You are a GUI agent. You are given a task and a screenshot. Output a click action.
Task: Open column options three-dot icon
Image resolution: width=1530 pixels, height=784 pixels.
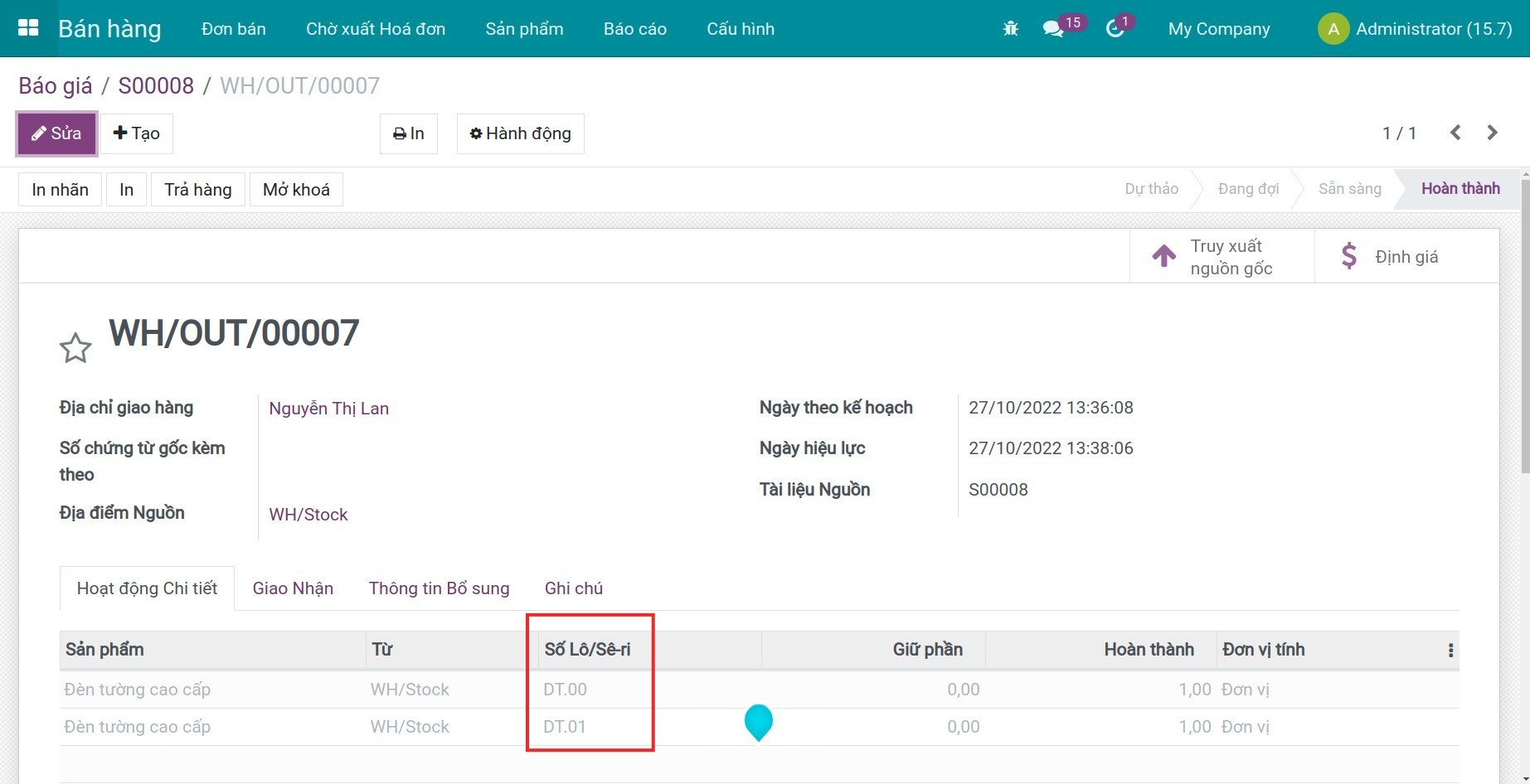[x=1450, y=651]
